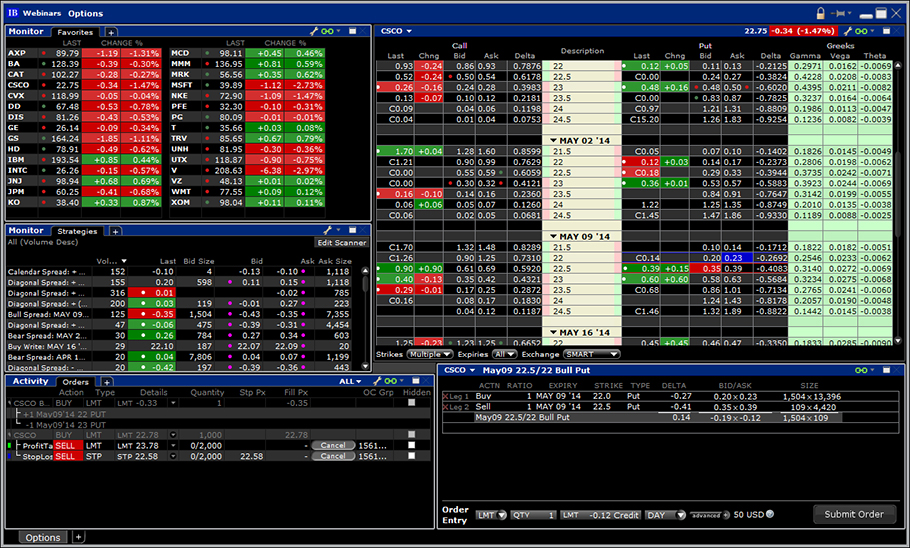Click the advanced plus icon in Order Entry
Screen dimensions: 910x548
pos(726,515)
